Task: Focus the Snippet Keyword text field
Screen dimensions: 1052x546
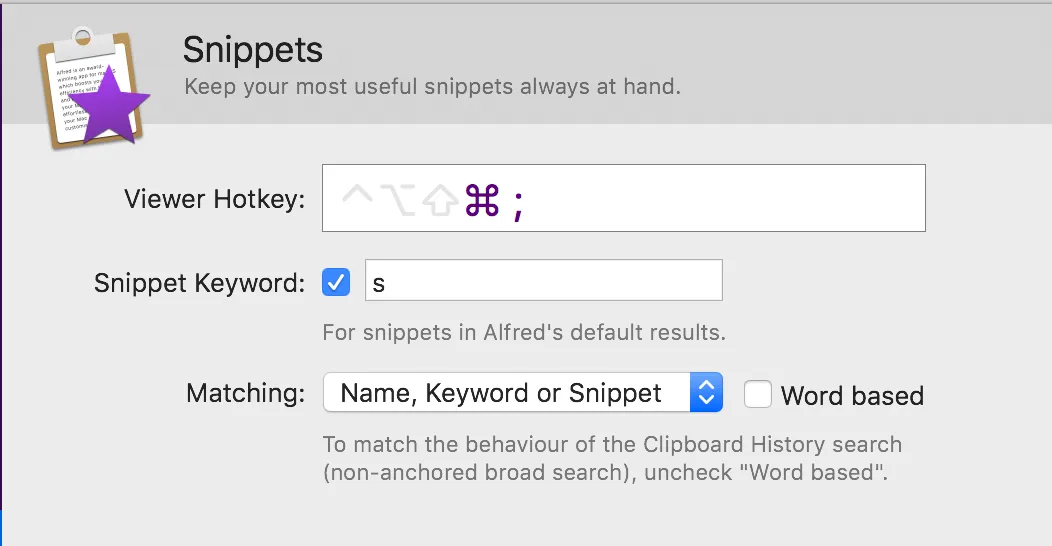Action: (x=543, y=281)
